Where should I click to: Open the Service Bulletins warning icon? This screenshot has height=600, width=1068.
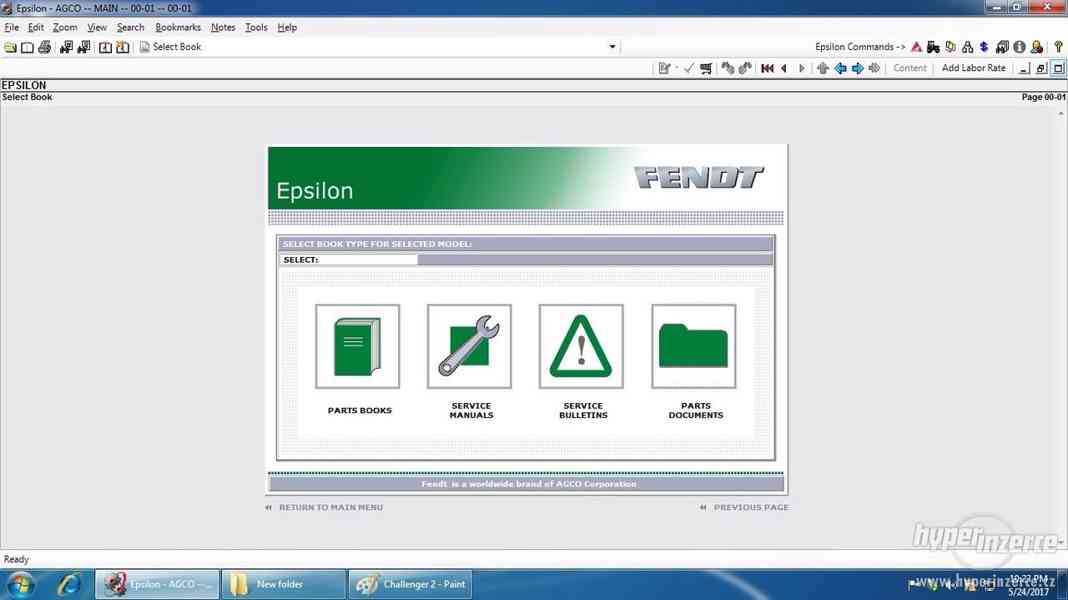point(581,347)
